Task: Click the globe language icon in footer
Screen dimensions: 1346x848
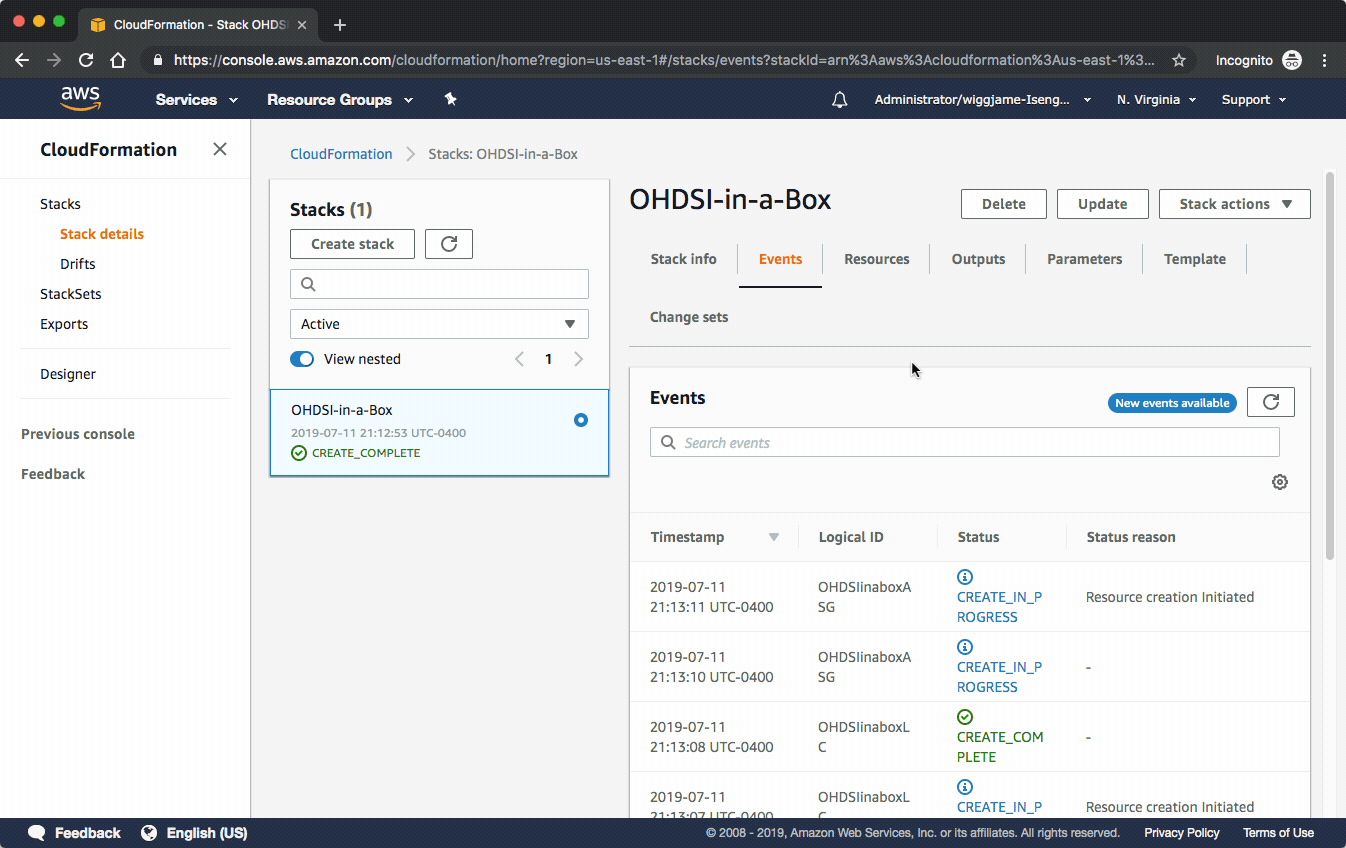Action: click(x=149, y=833)
